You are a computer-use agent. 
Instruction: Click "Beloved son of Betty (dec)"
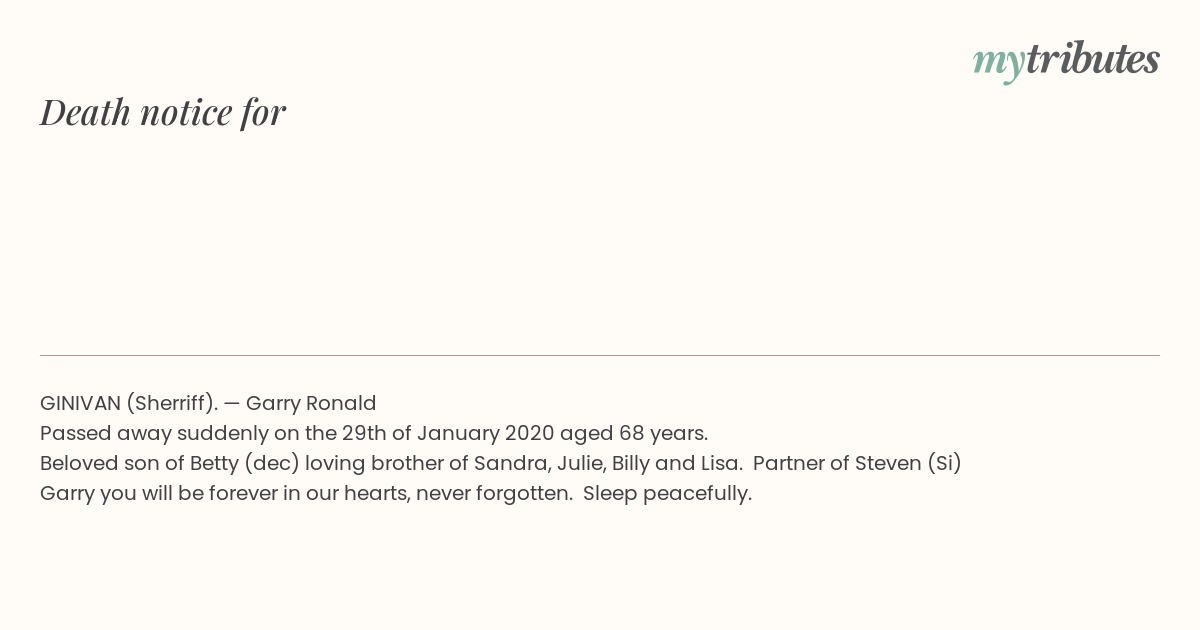click(x=170, y=464)
